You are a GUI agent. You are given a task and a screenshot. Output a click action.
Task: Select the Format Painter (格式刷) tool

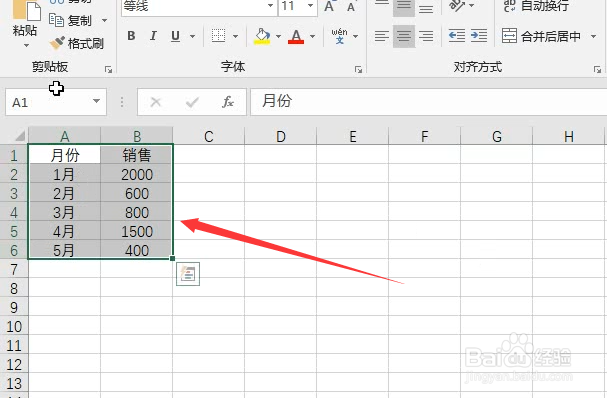77,43
